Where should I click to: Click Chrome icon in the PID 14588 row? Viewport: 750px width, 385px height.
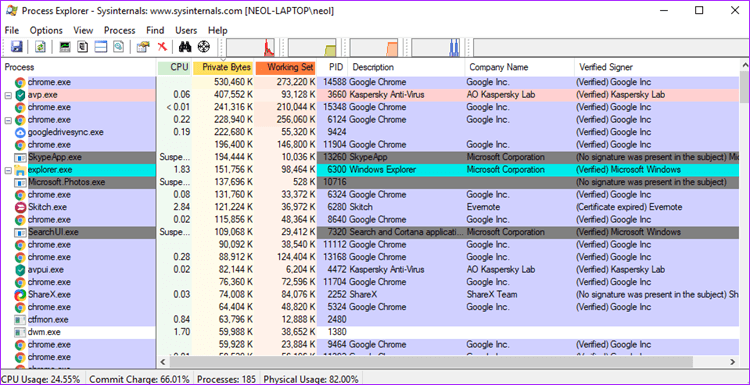click(20, 82)
